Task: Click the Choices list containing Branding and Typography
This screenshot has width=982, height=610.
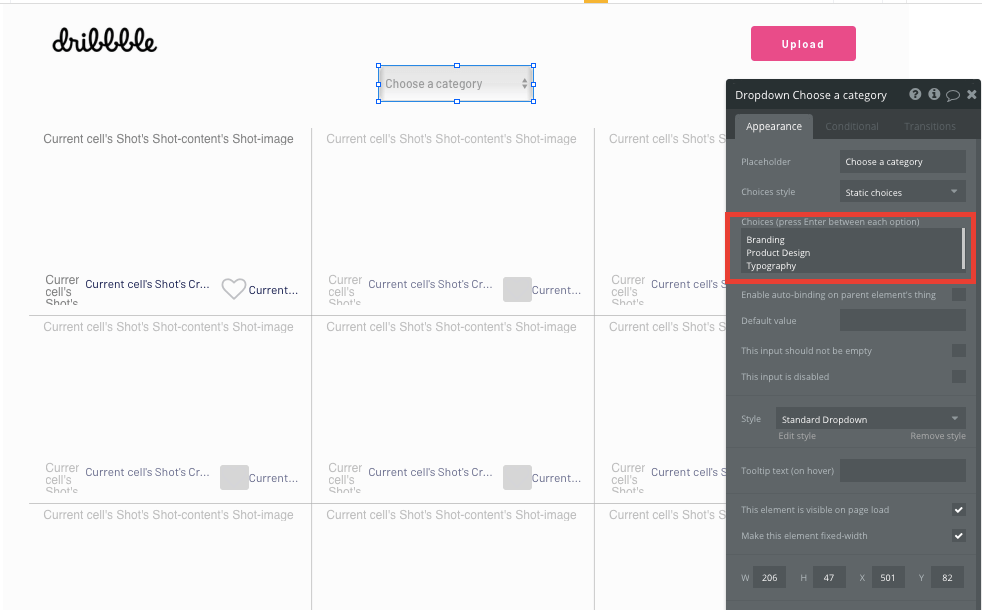Action: pos(850,251)
